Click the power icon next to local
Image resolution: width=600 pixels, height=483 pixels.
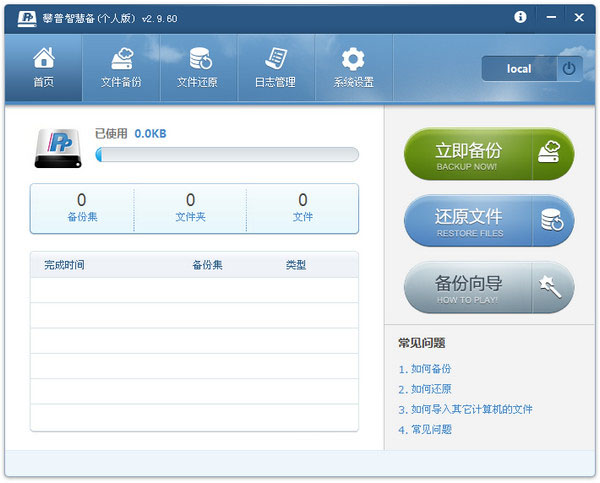click(569, 69)
